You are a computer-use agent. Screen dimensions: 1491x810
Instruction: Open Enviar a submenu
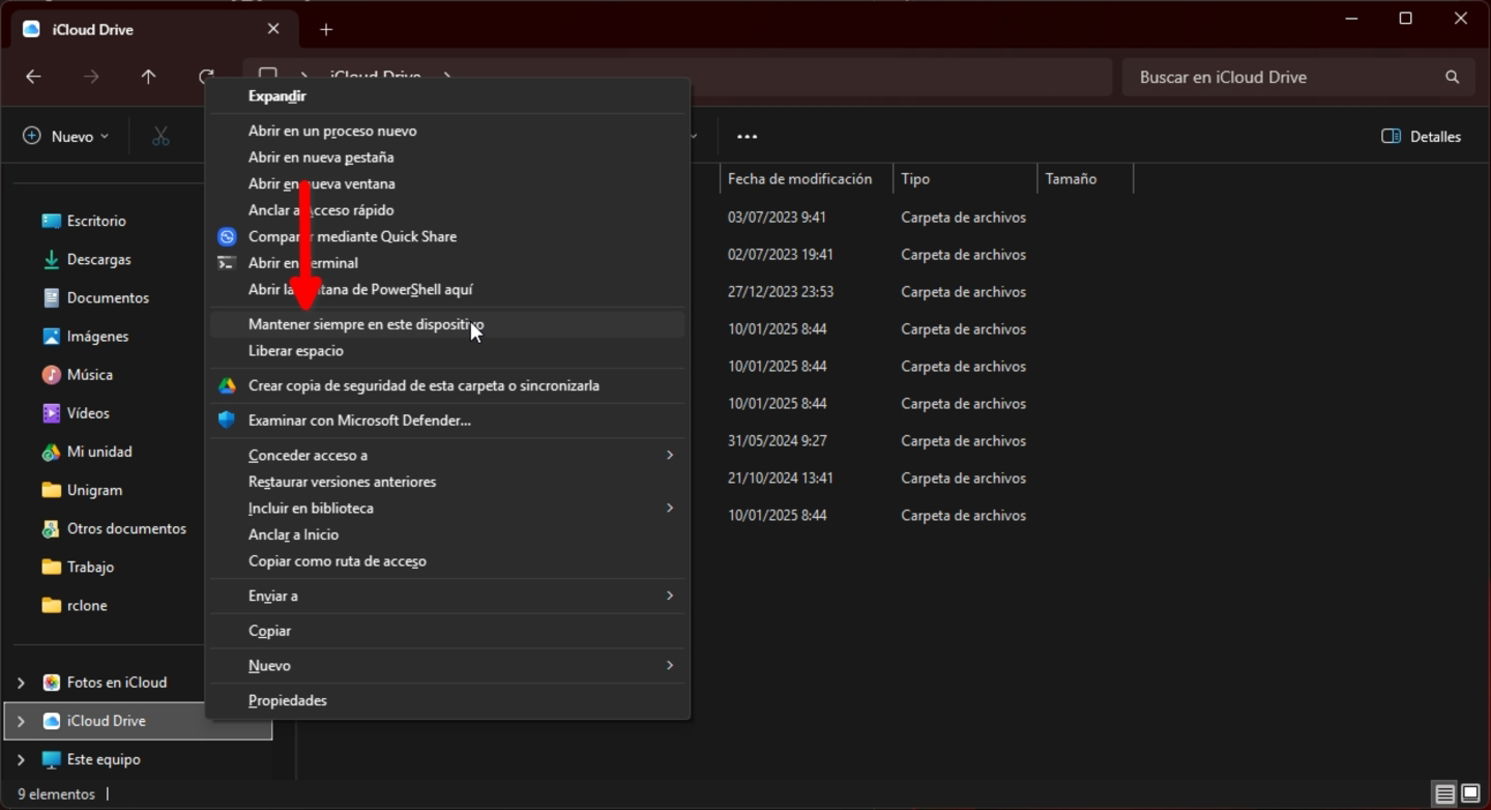click(447, 596)
